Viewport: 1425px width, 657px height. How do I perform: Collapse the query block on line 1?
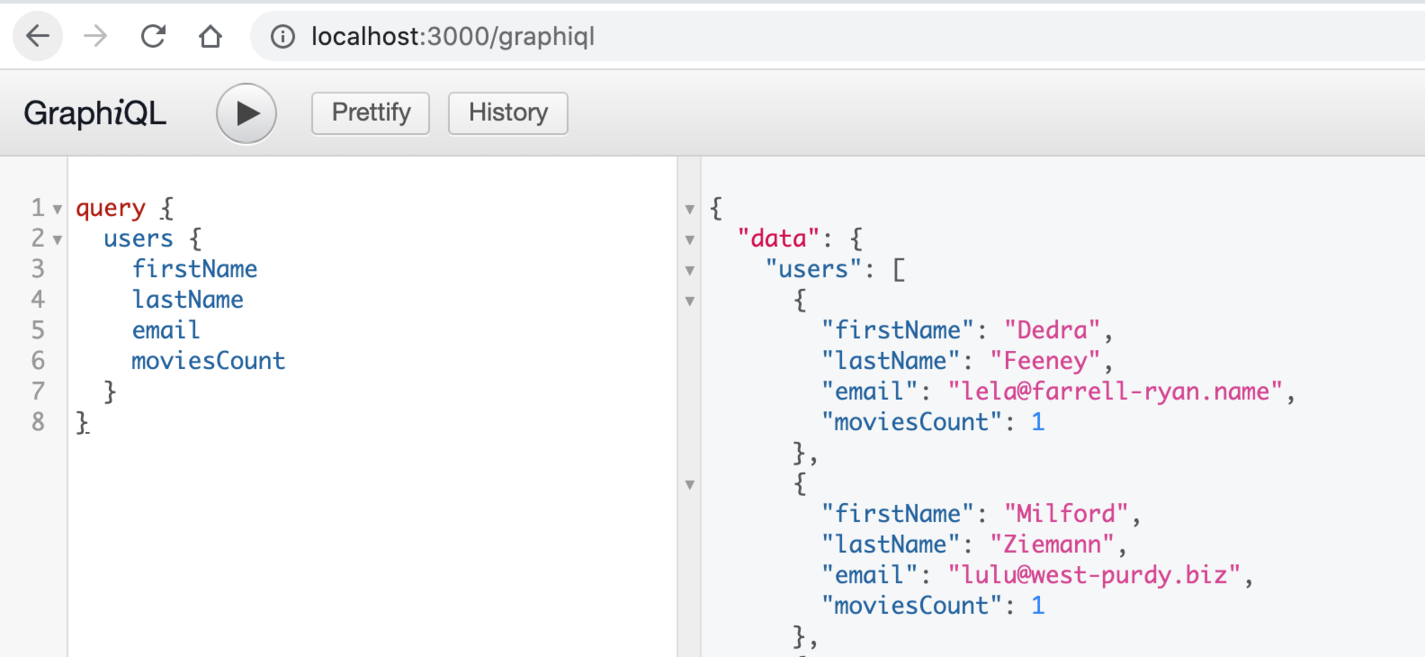click(57, 209)
